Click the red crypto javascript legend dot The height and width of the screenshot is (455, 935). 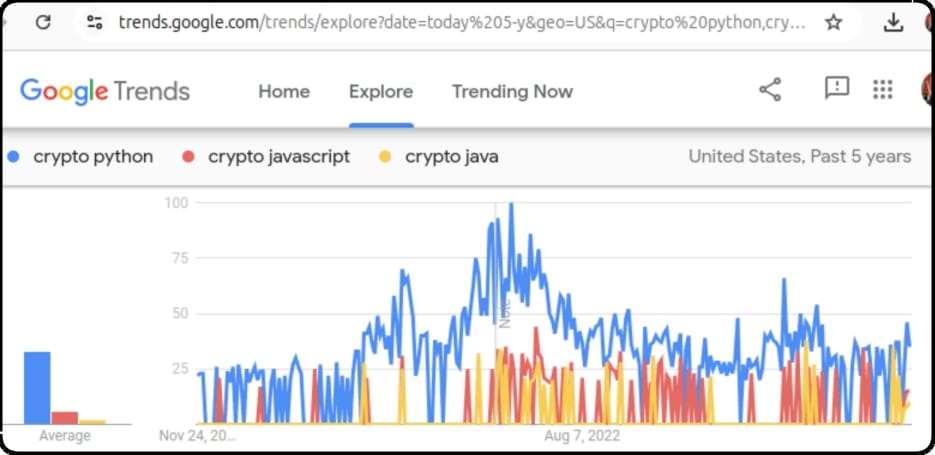(x=188, y=157)
